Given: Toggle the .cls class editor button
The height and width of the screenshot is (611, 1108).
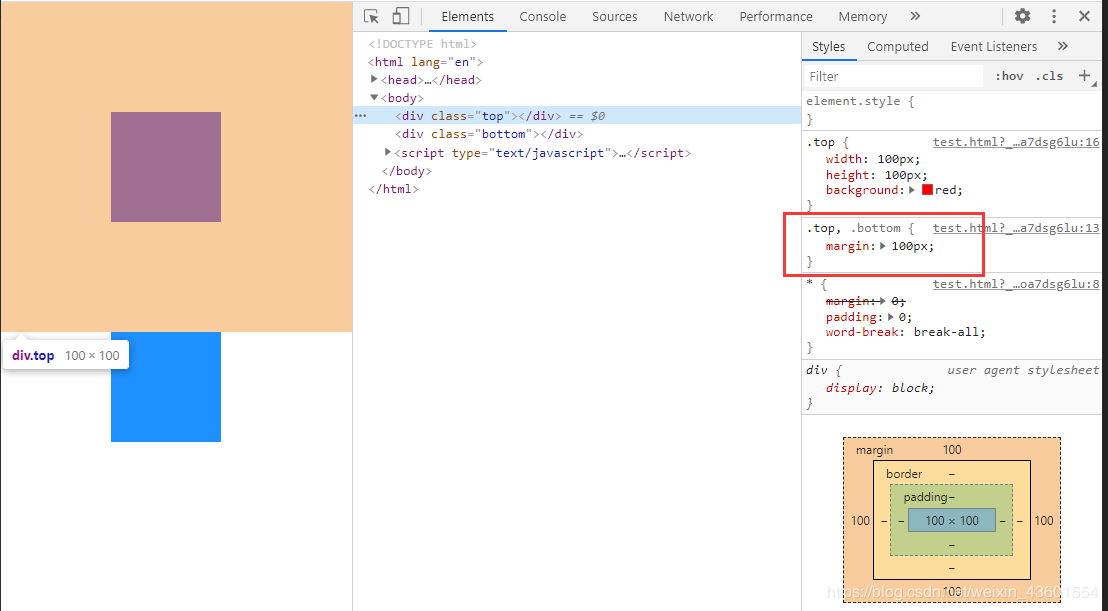Looking at the screenshot, I should click(x=1049, y=76).
